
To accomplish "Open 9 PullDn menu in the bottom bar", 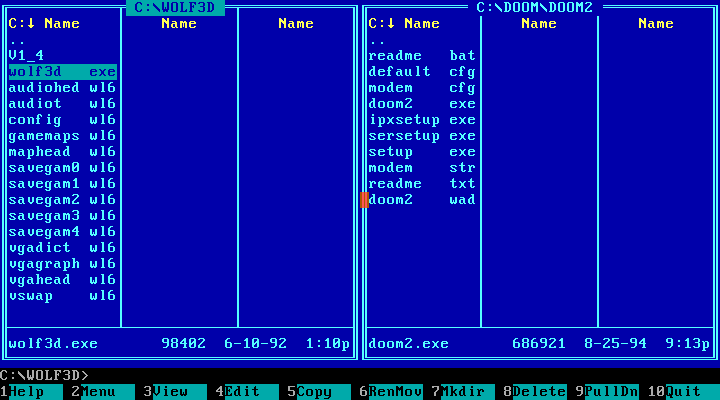I will 607,392.
